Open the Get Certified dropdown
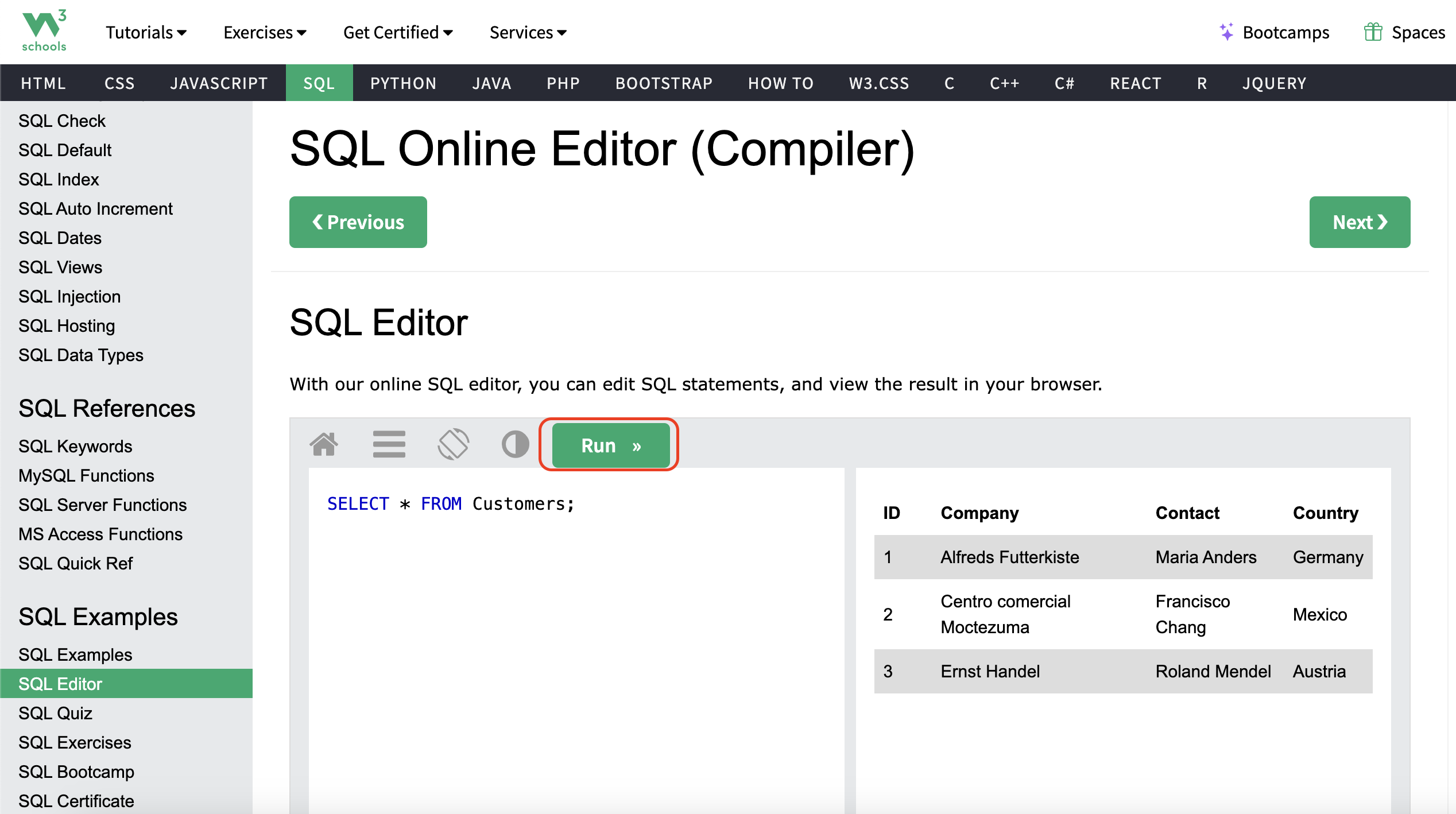This screenshot has height=814, width=1456. pyautogui.click(x=398, y=32)
